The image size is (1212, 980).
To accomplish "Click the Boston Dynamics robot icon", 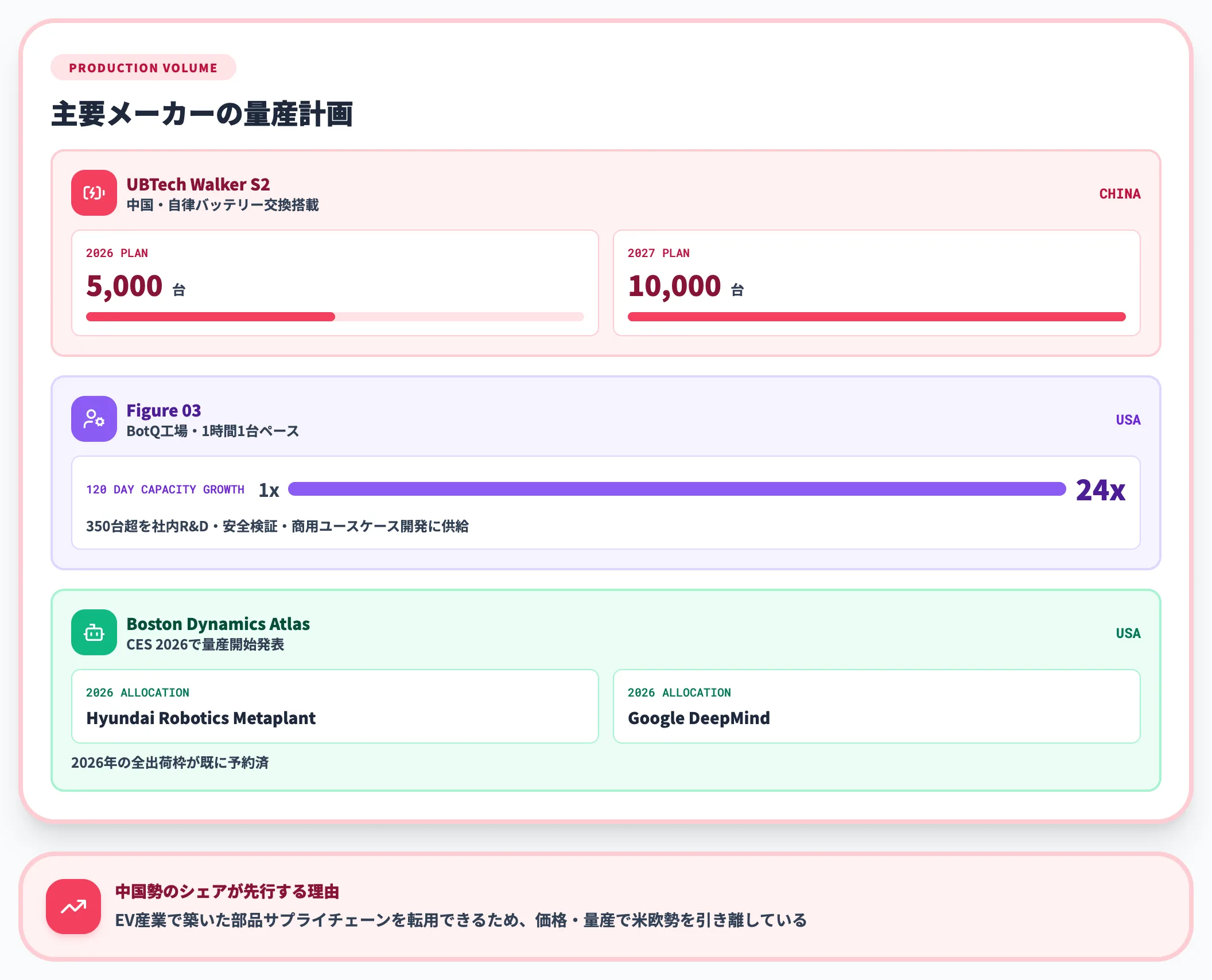I will 94,632.
